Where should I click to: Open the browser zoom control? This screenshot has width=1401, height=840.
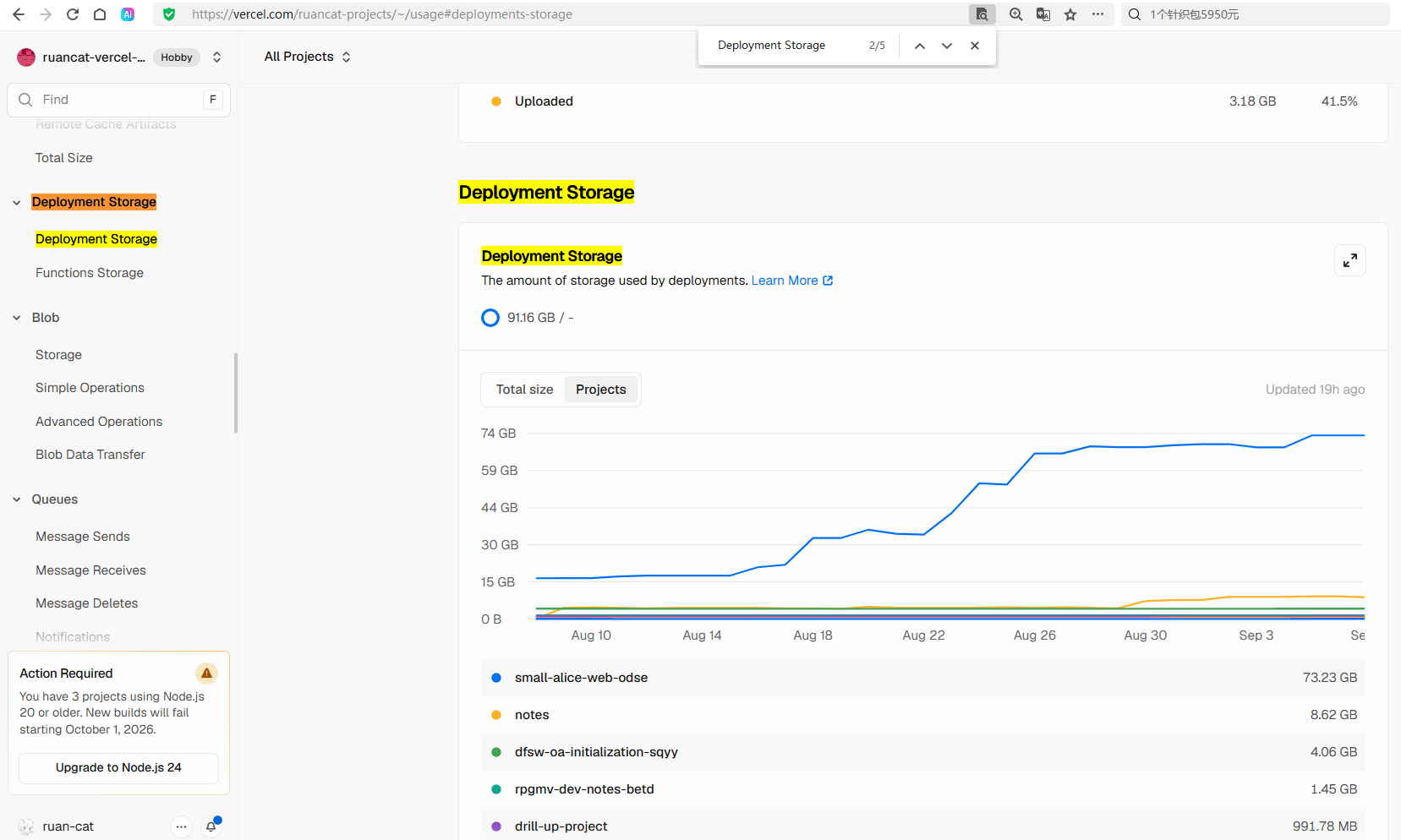pos(1016,14)
